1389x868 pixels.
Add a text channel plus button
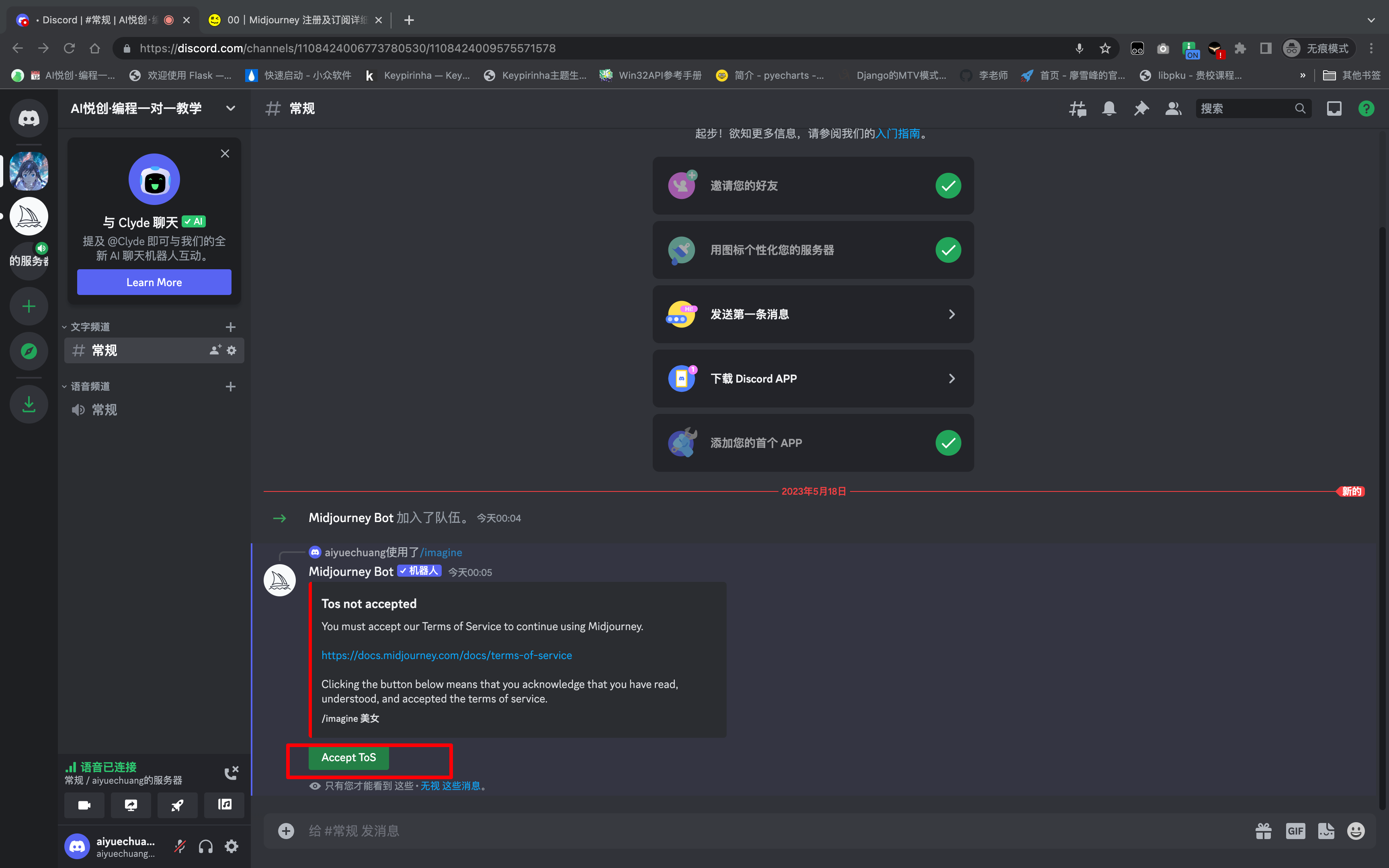231,327
